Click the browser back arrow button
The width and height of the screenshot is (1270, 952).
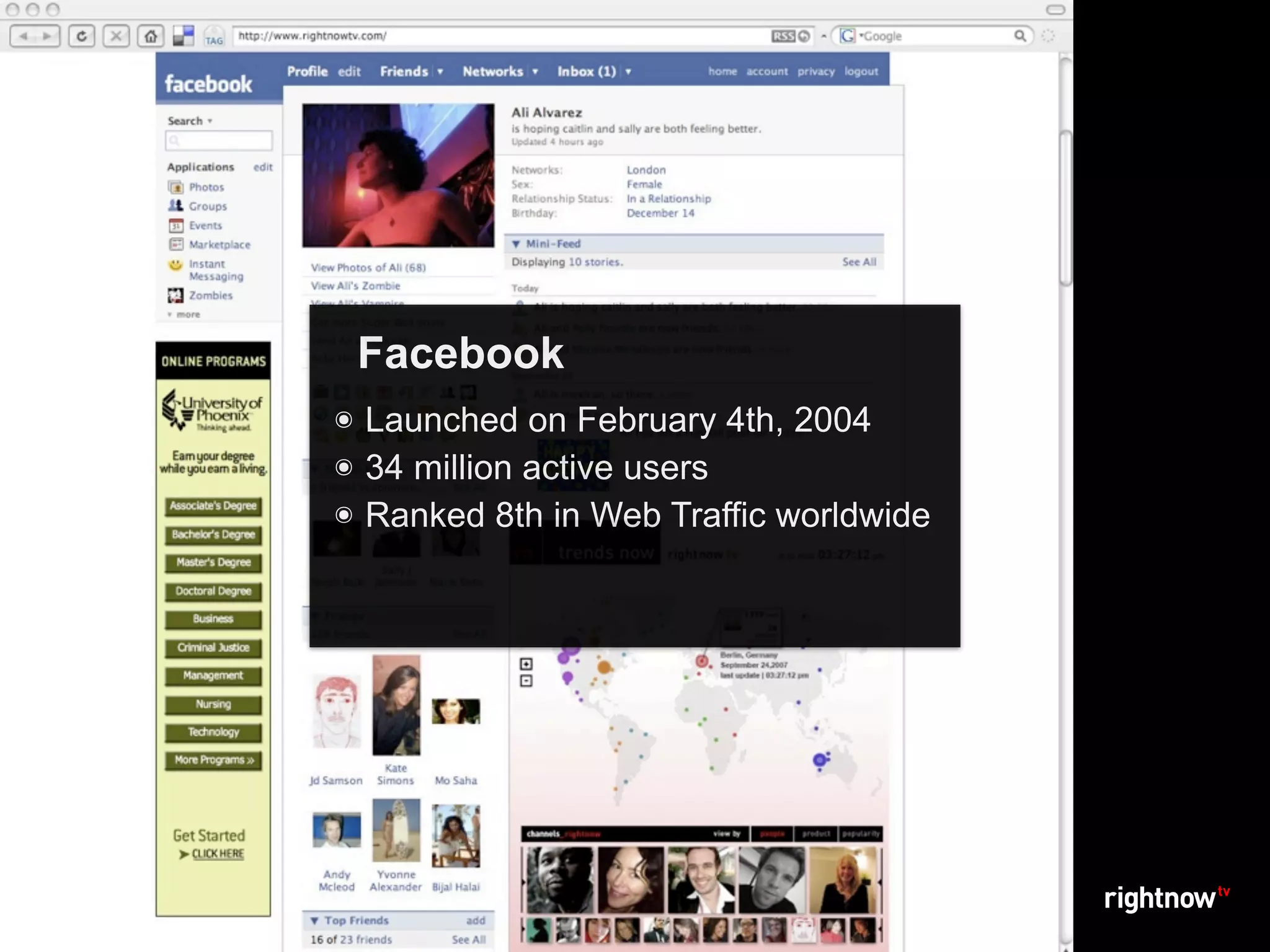click(x=24, y=36)
